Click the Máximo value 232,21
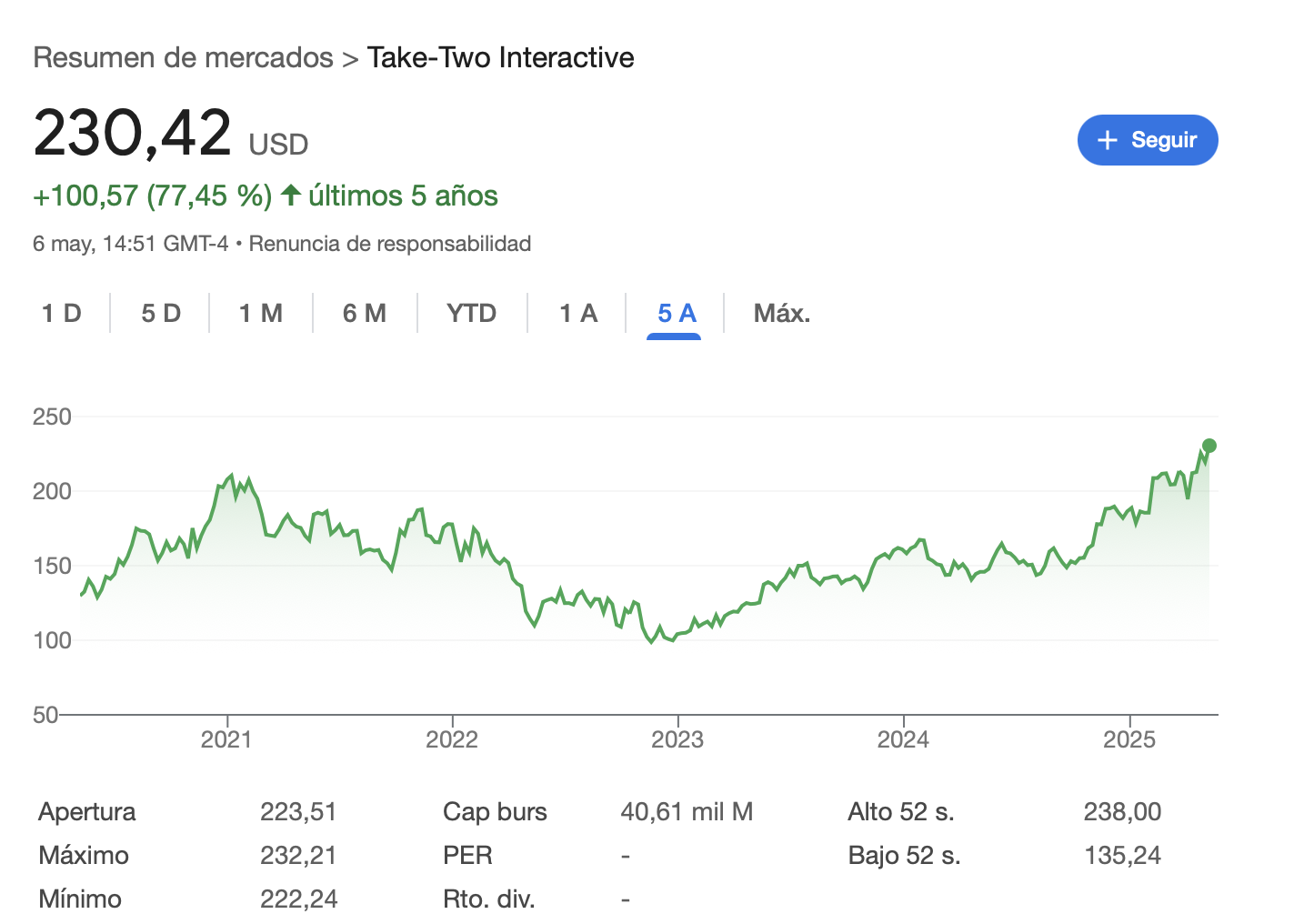The height and width of the screenshot is (924, 1304). pos(298,856)
